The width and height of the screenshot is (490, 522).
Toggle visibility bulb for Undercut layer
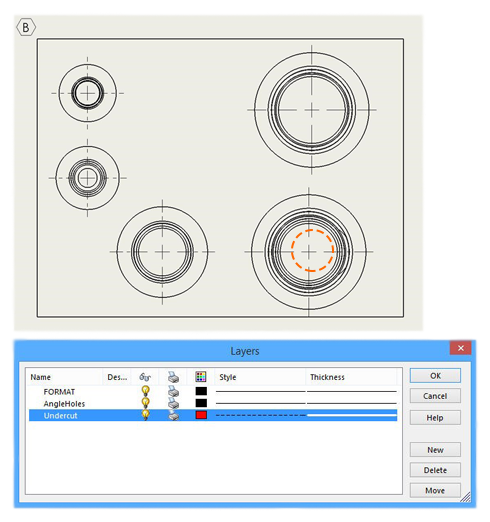(x=145, y=415)
